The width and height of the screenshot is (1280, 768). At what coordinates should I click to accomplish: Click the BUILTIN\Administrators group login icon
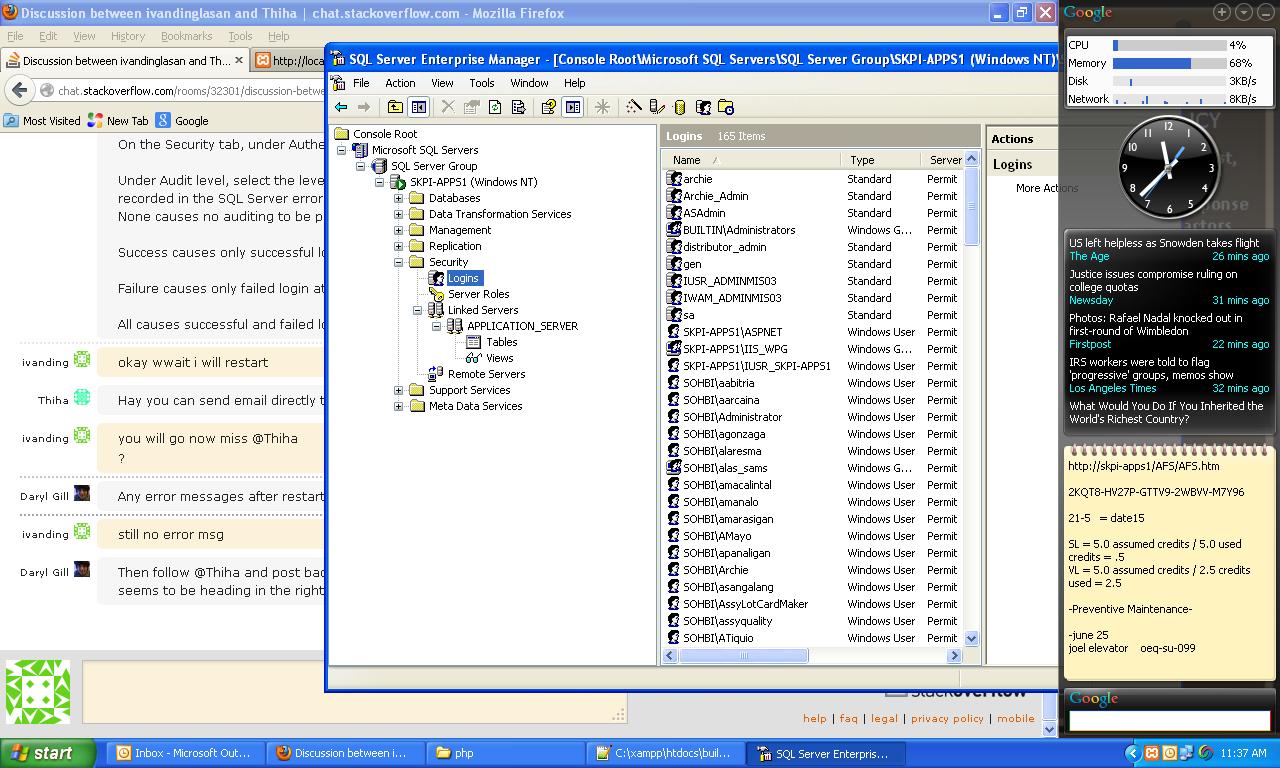[674, 230]
